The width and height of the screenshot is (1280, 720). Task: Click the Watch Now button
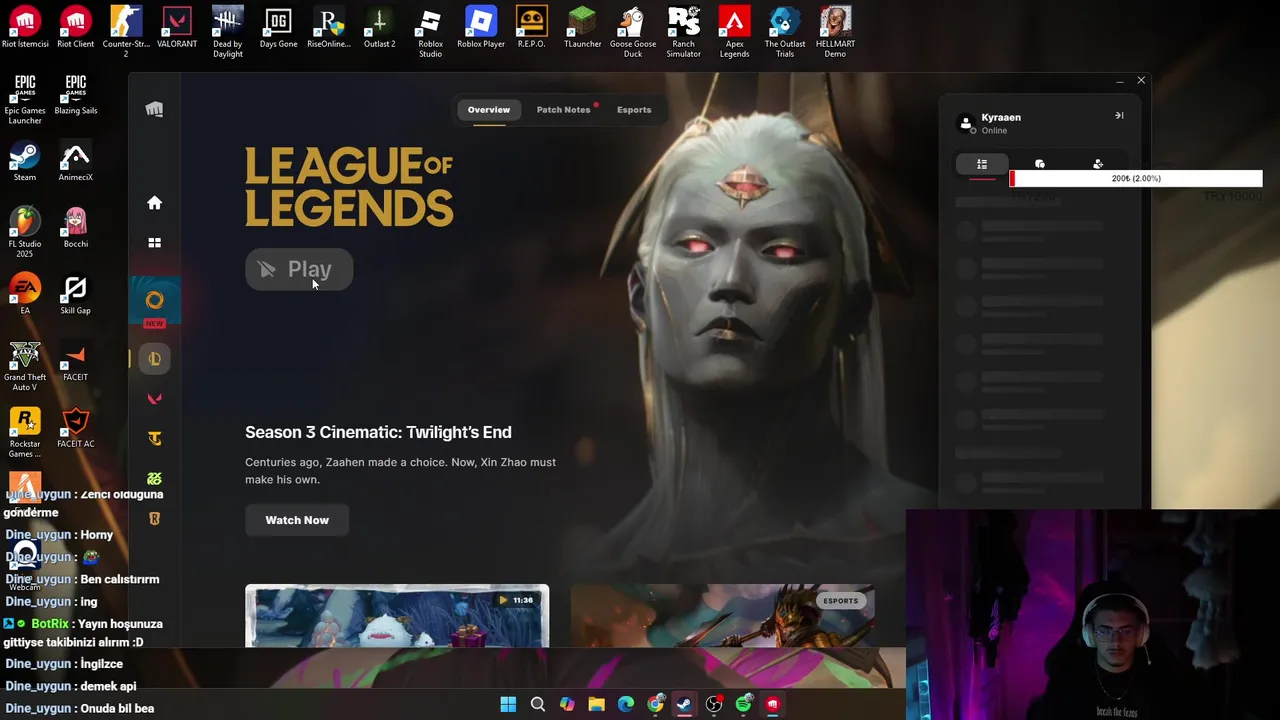coord(297,520)
